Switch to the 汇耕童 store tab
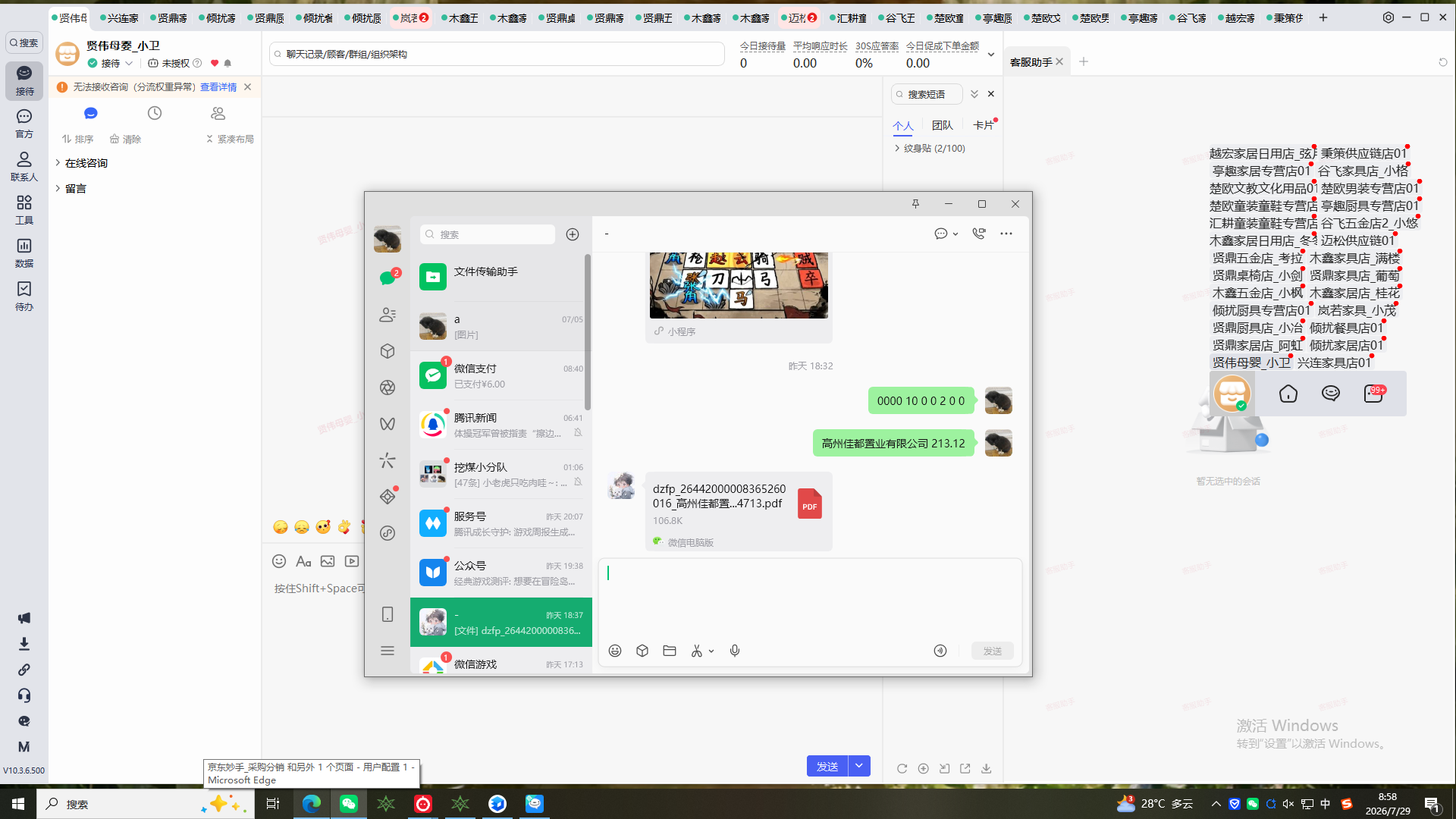The image size is (1456, 819). 849,17
